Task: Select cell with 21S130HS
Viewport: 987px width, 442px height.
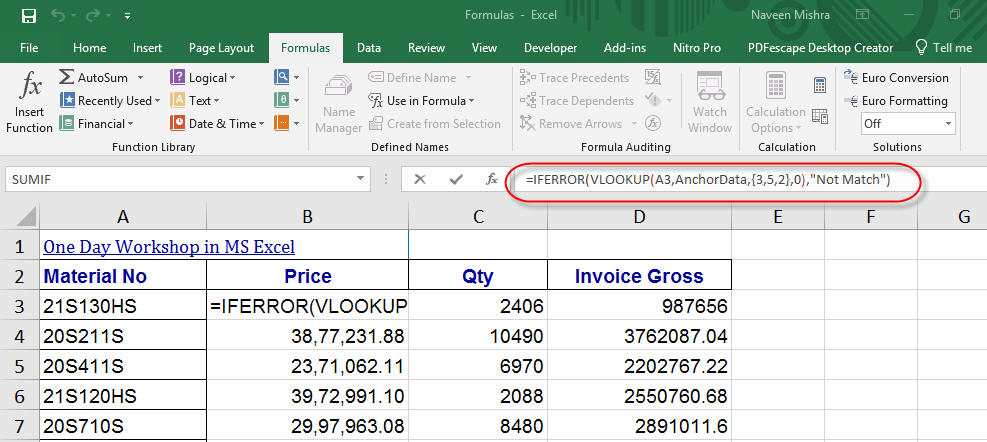Action: pyautogui.click(x=123, y=307)
